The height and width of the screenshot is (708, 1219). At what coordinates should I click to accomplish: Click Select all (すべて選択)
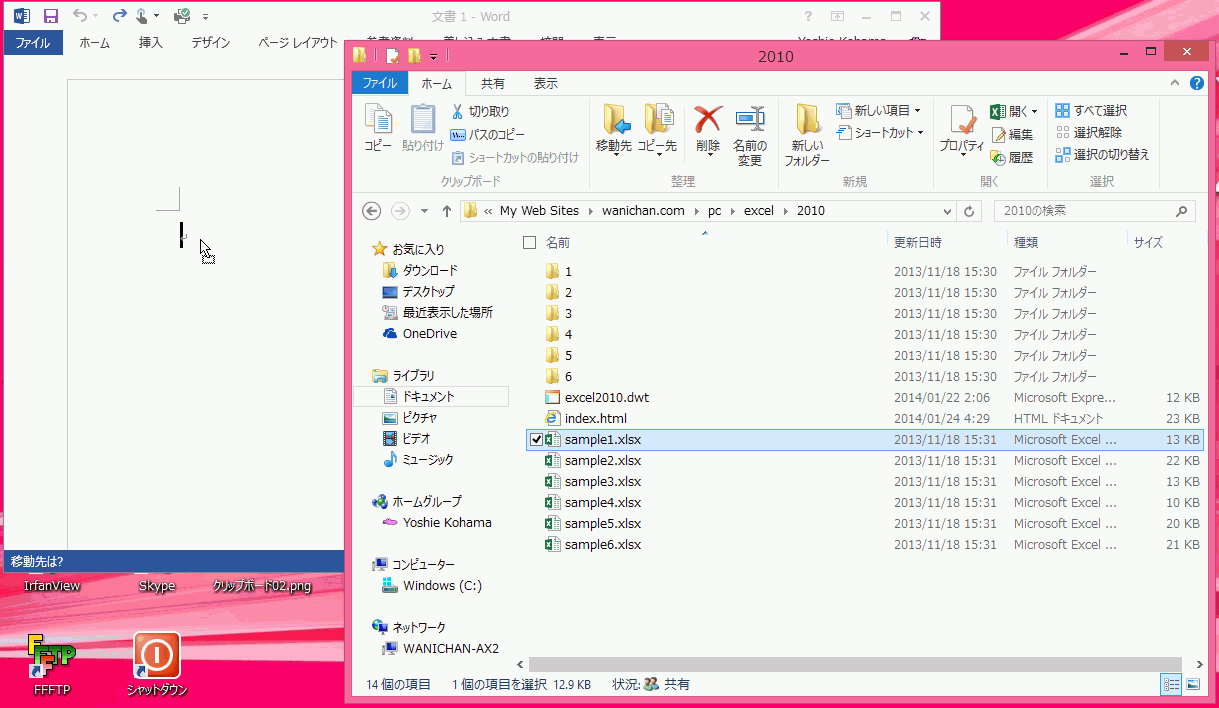[x=1091, y=111]
